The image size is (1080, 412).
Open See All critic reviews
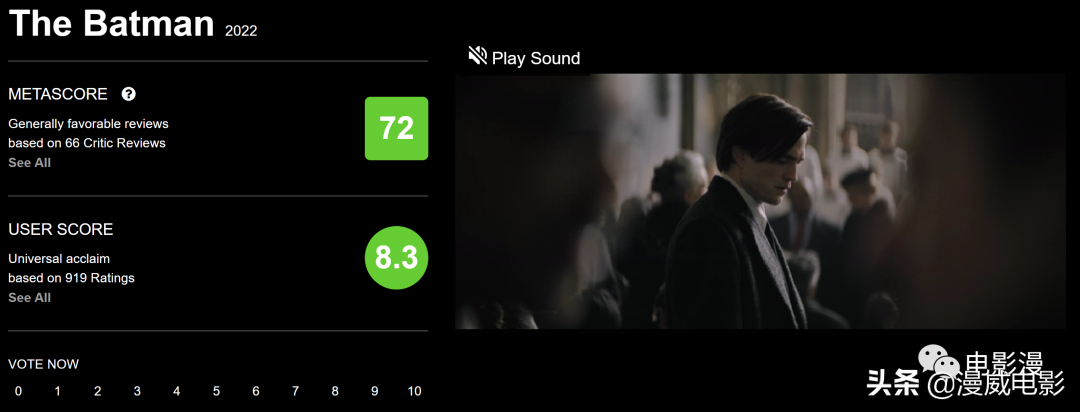30,163
